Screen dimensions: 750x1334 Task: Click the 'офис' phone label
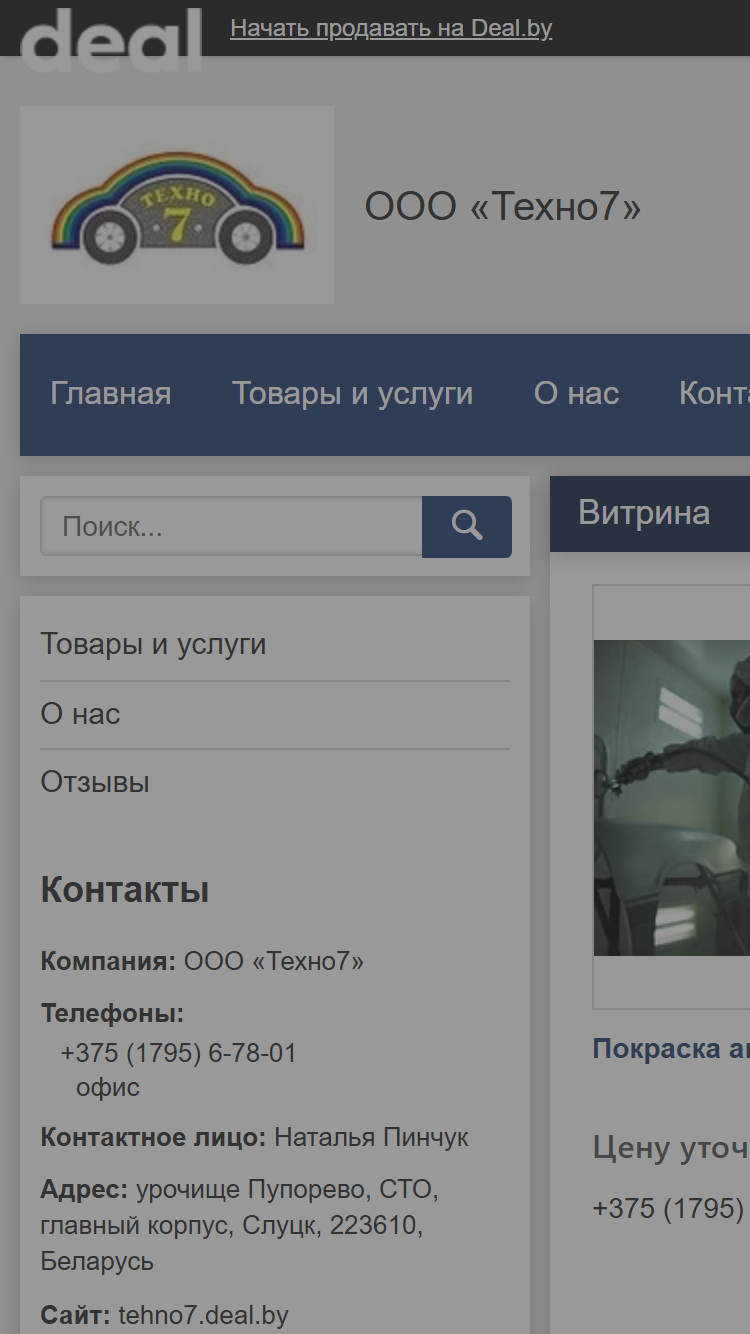108,1088
